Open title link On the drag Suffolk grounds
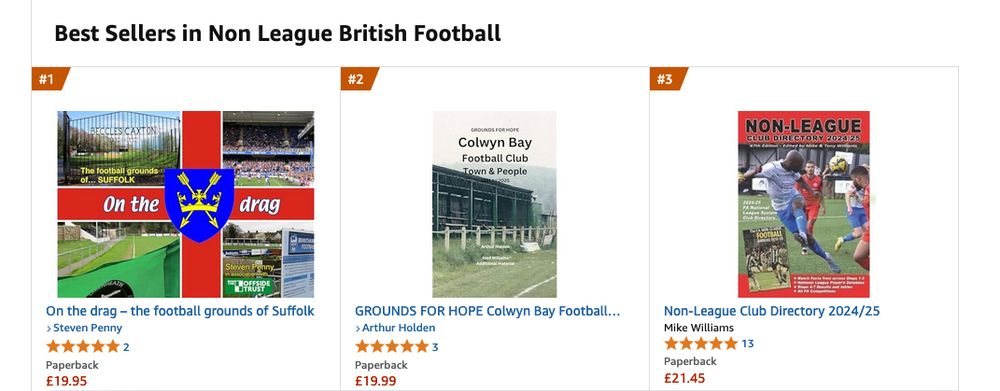1000x391 pixels. pyautogui.click(x=180, y=311)
